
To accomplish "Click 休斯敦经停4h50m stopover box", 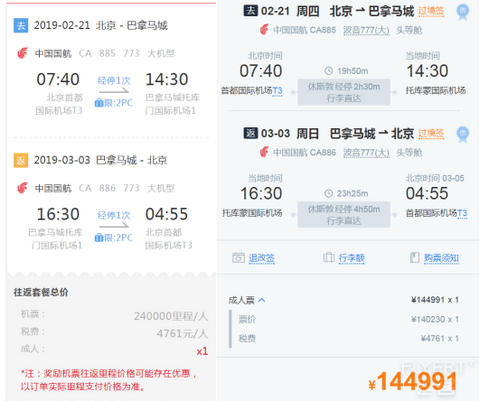I will pos(344,215).
